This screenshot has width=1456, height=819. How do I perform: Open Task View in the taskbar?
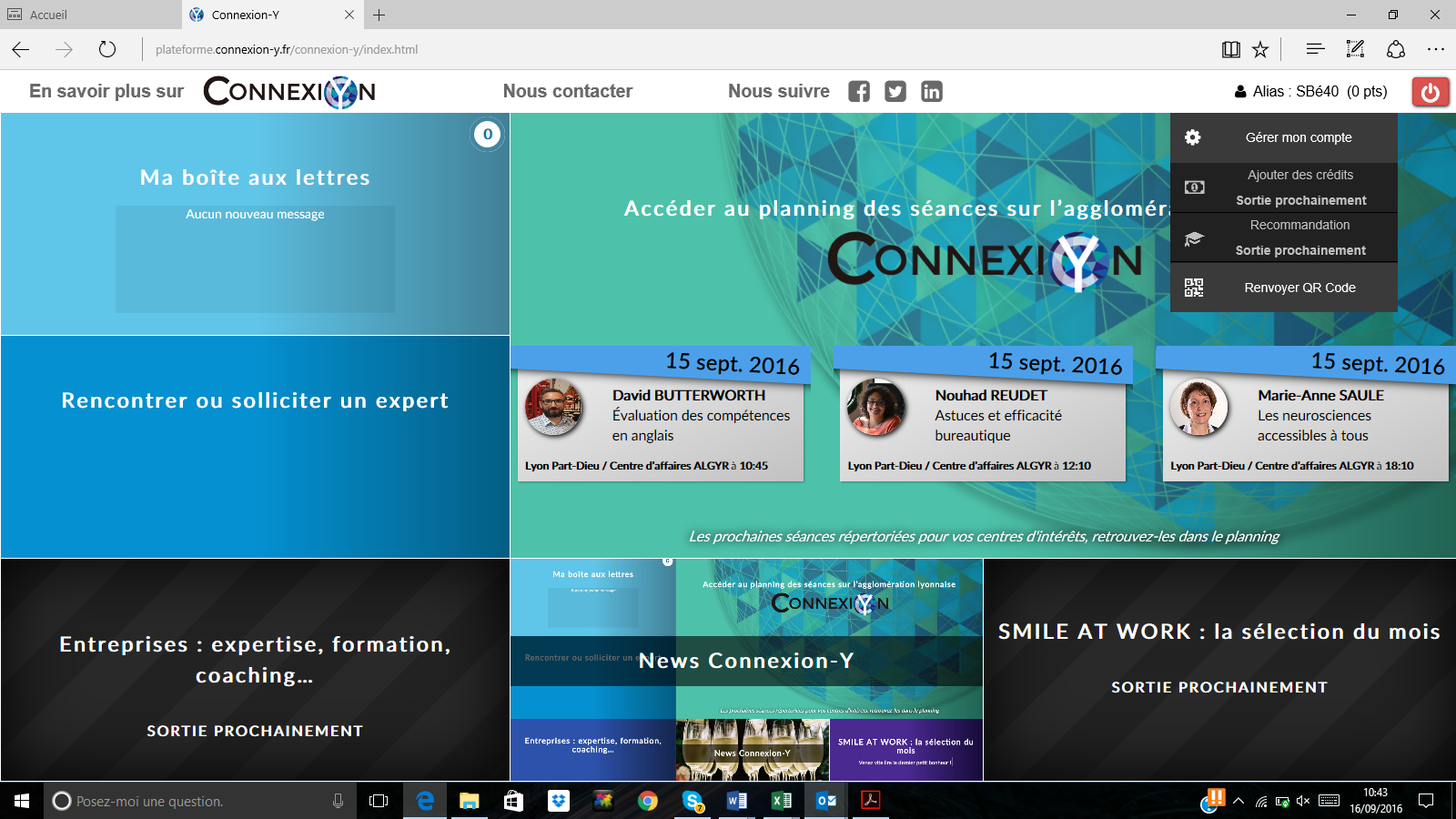(x=379, y=801)
